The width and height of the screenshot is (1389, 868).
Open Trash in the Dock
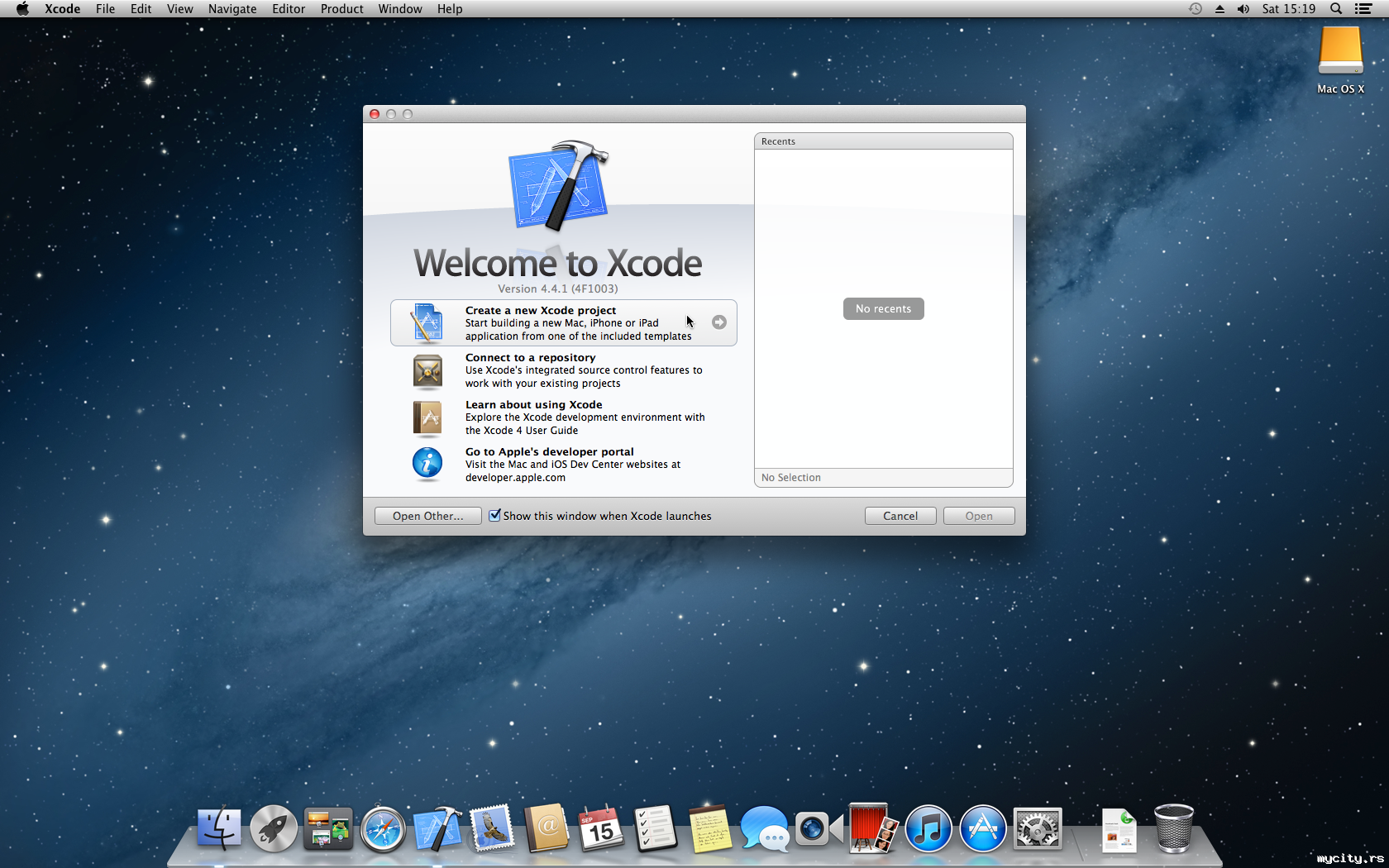coord(1174,828)
